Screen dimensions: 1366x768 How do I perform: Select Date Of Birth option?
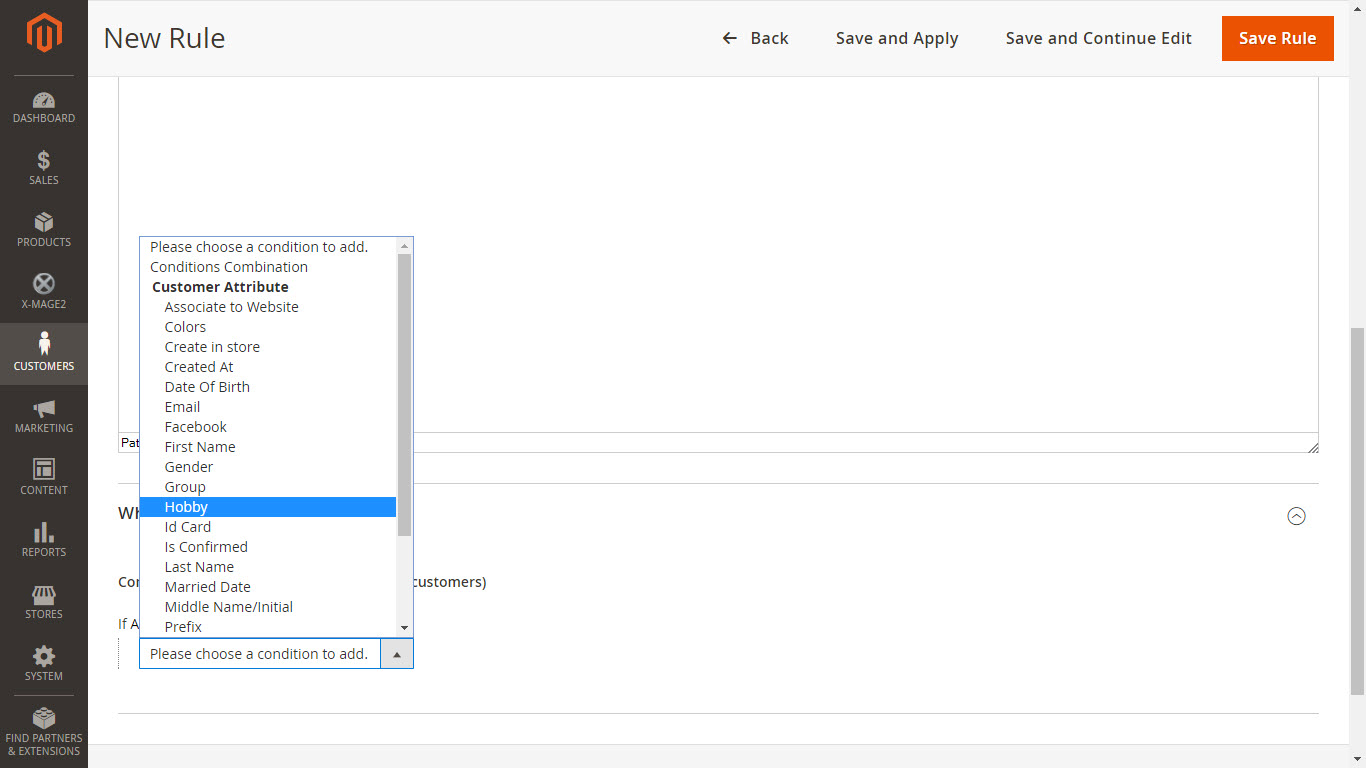click(268, 387)
